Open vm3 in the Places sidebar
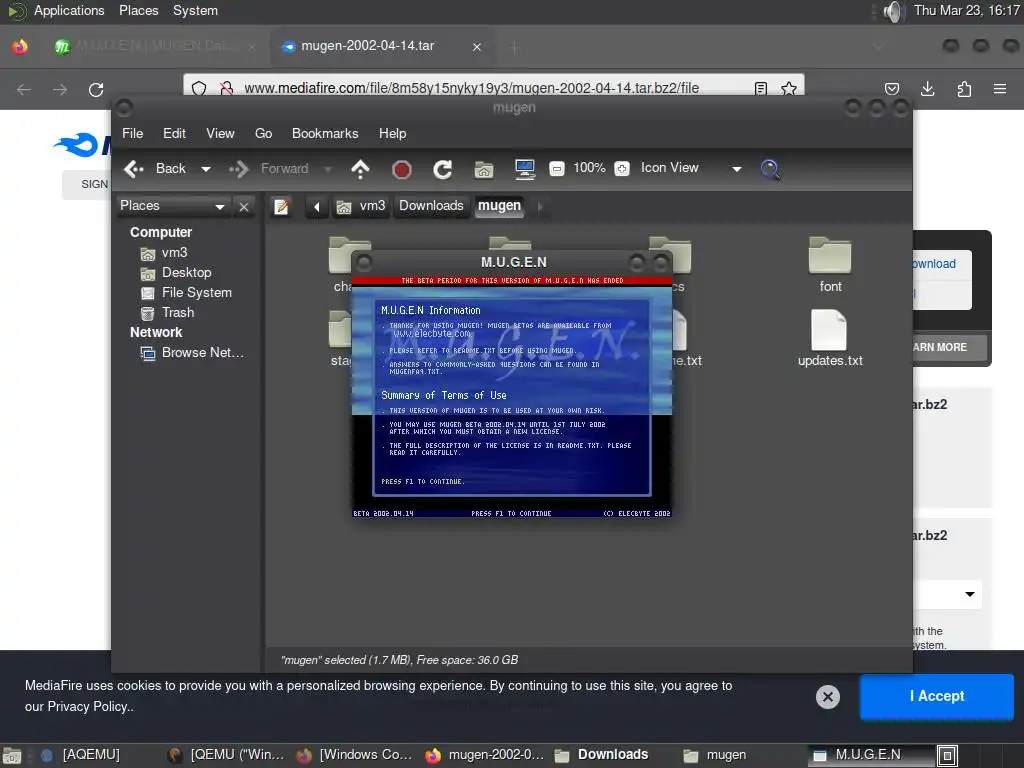The image size is (1024, 768). 164,253
